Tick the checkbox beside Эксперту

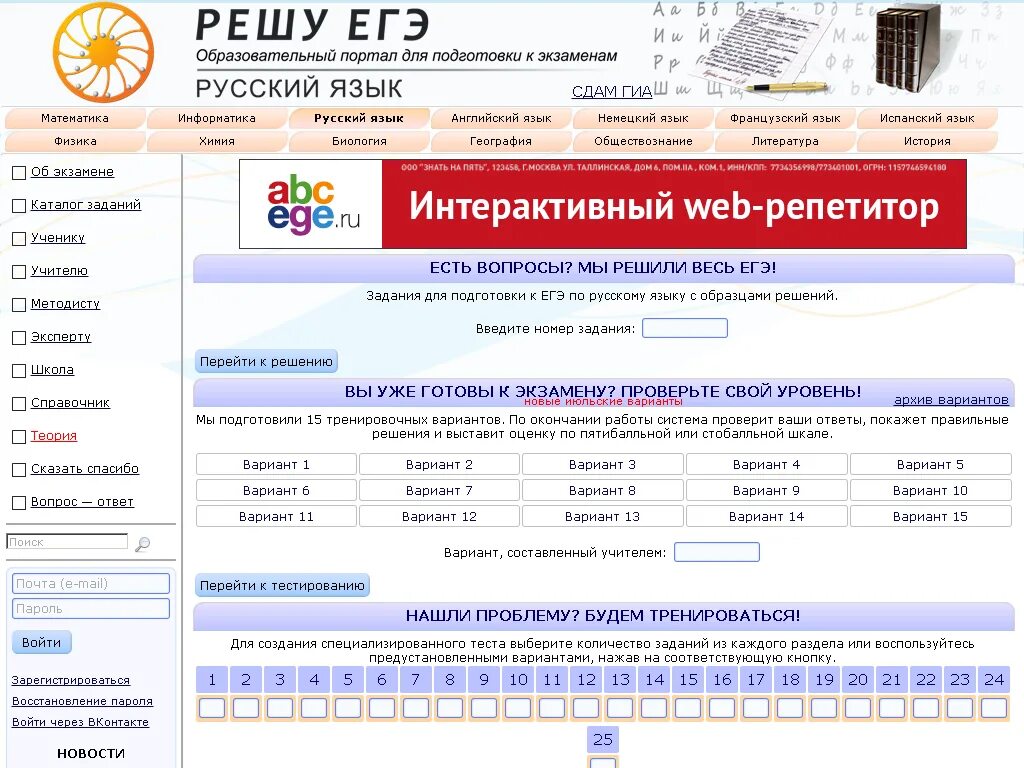(x=19, y=338)
